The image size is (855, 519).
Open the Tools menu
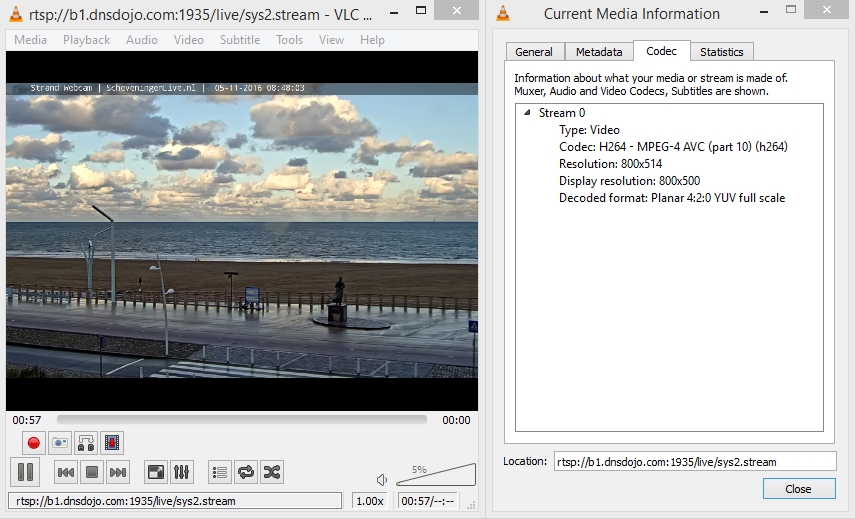click(x=289, y=40)
